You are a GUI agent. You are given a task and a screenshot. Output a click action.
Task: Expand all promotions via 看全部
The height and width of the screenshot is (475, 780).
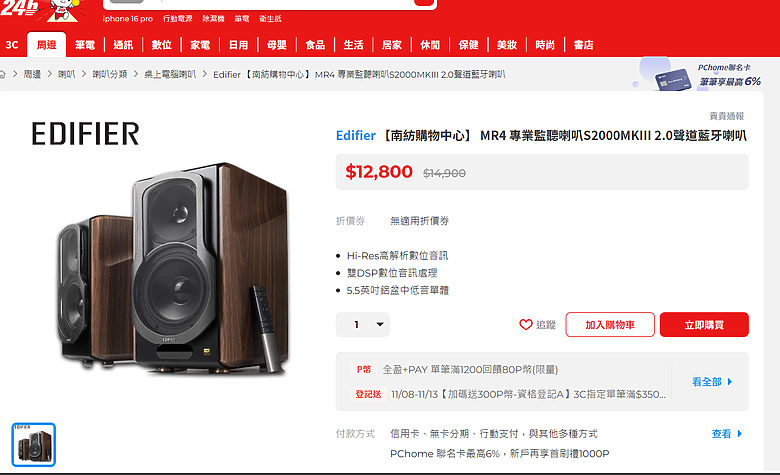[x=706, y=382]
